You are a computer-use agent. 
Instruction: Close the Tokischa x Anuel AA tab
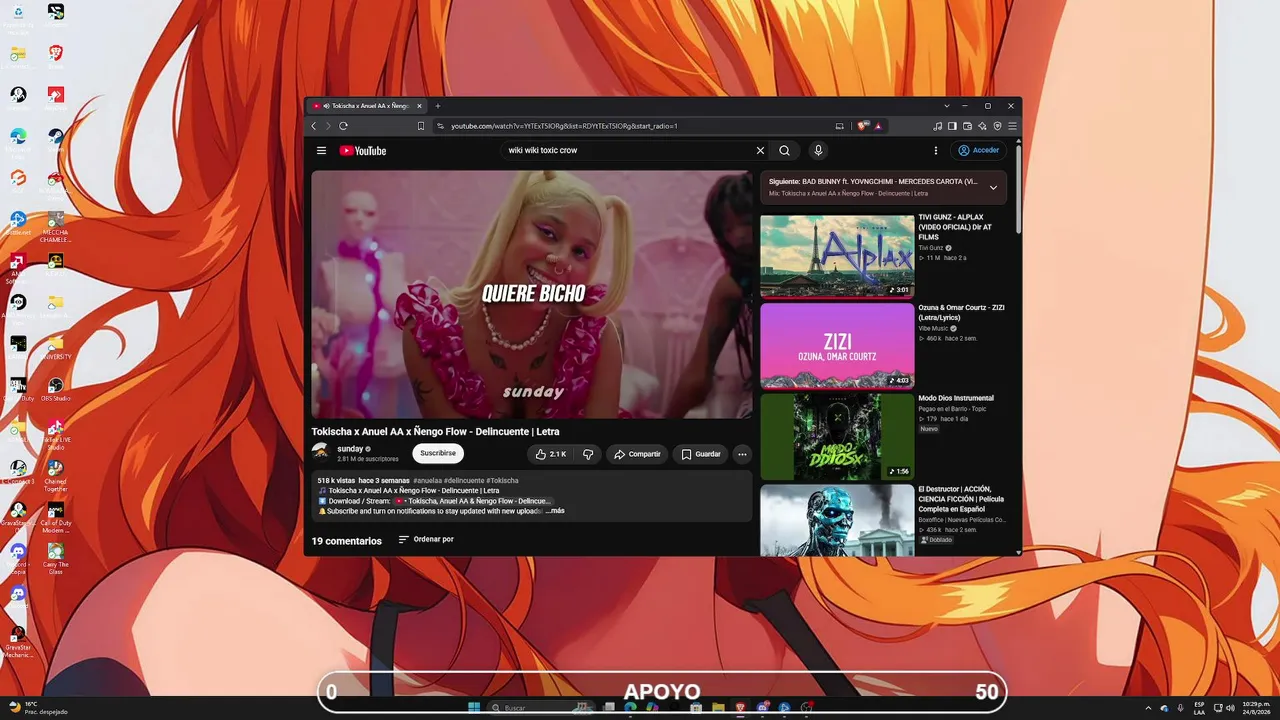click(420, 106)
